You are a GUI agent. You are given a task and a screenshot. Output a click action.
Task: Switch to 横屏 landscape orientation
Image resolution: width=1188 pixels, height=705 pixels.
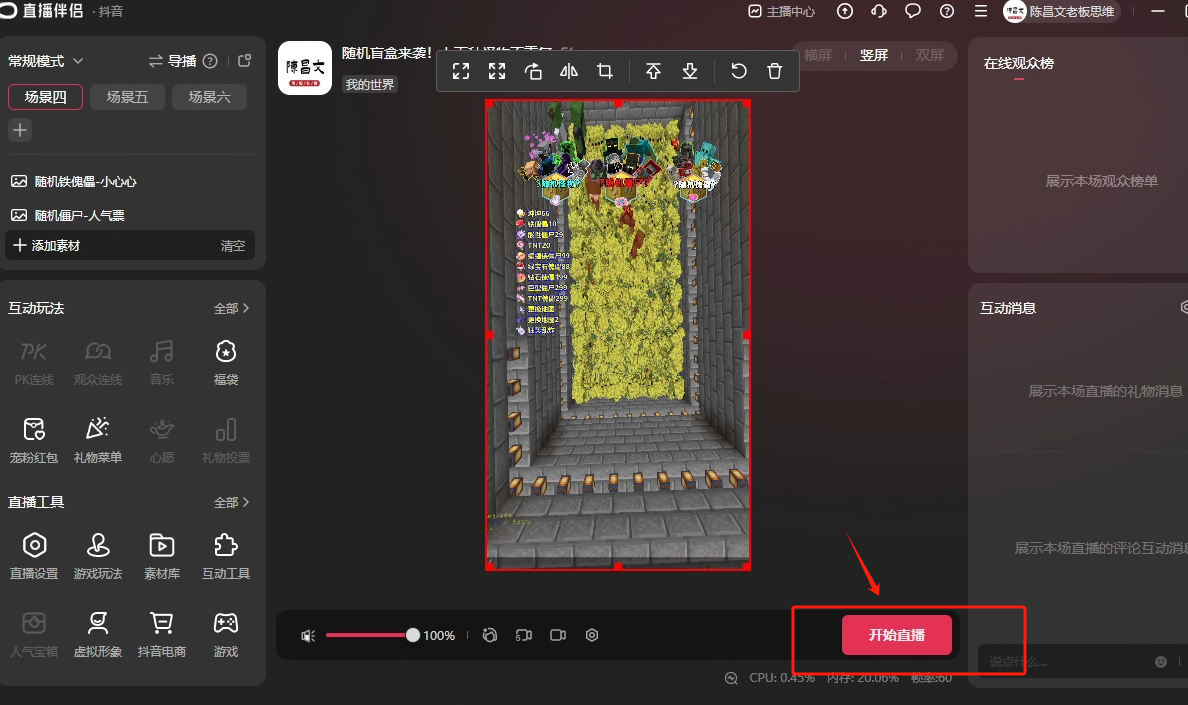tap(818, 55)
